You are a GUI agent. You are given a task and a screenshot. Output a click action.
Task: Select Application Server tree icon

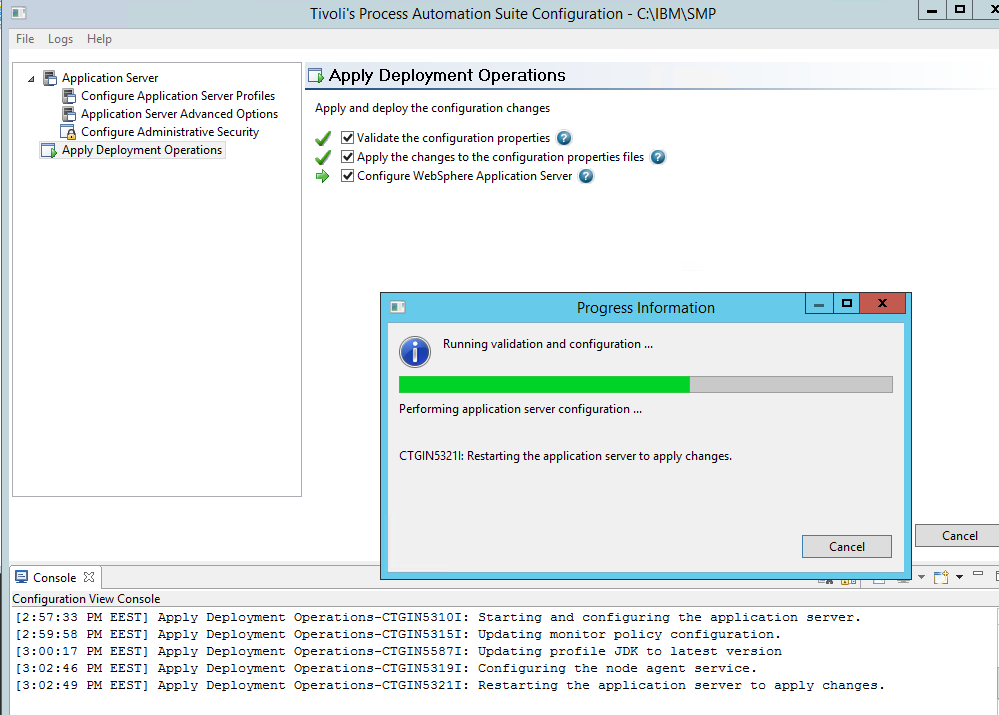tap(50, 78)
